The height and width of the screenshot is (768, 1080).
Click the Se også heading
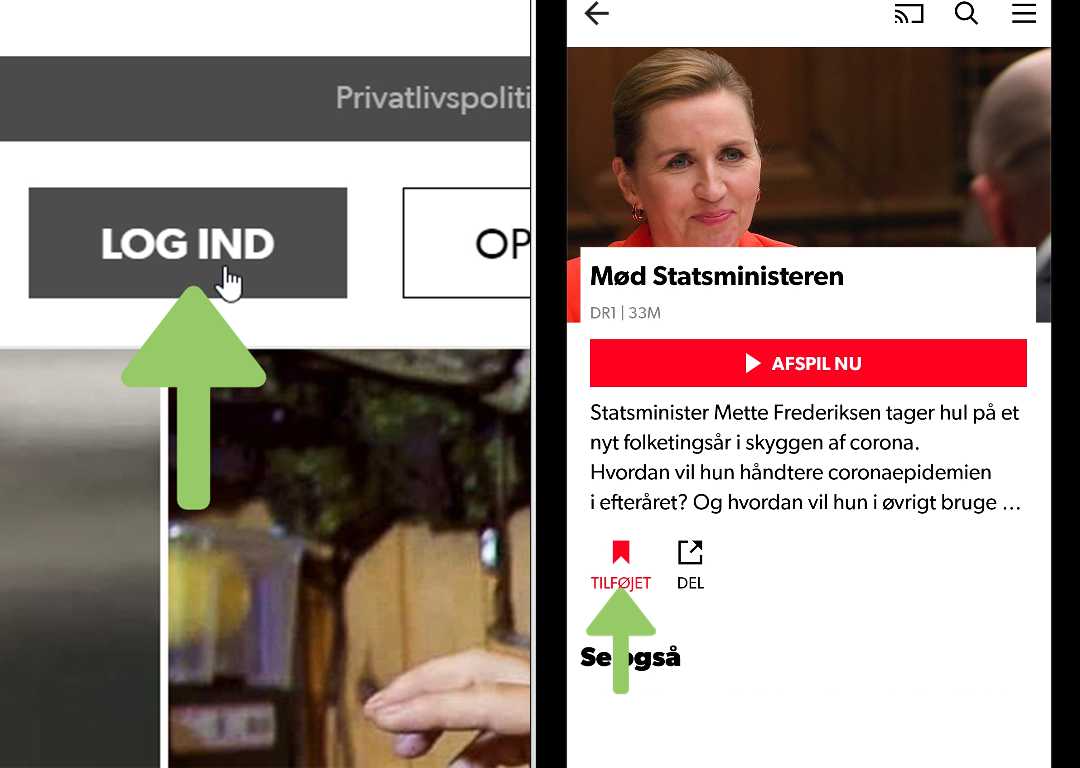pos(630,657)
